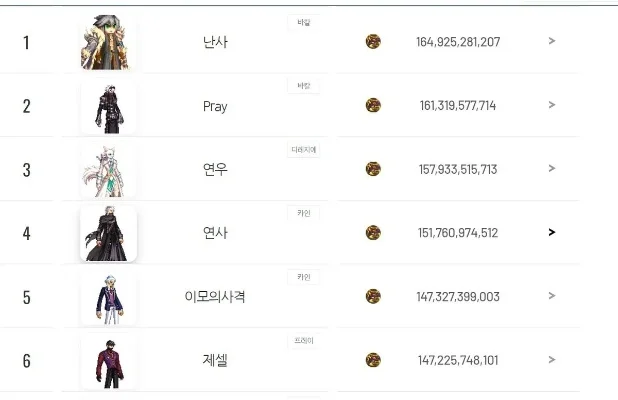Click character name 이모의사격
This screenshot has height=400, width=618.
tap(215, 297)
